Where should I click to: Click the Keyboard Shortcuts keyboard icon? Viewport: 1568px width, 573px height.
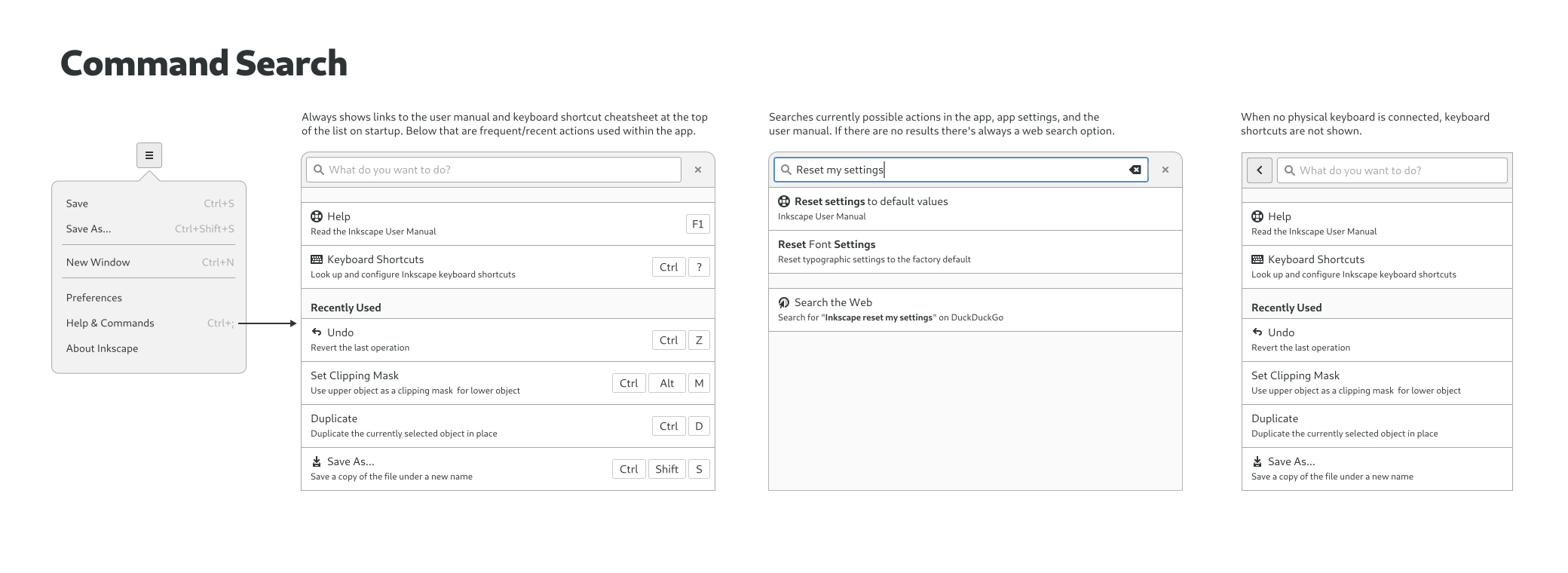317,259
